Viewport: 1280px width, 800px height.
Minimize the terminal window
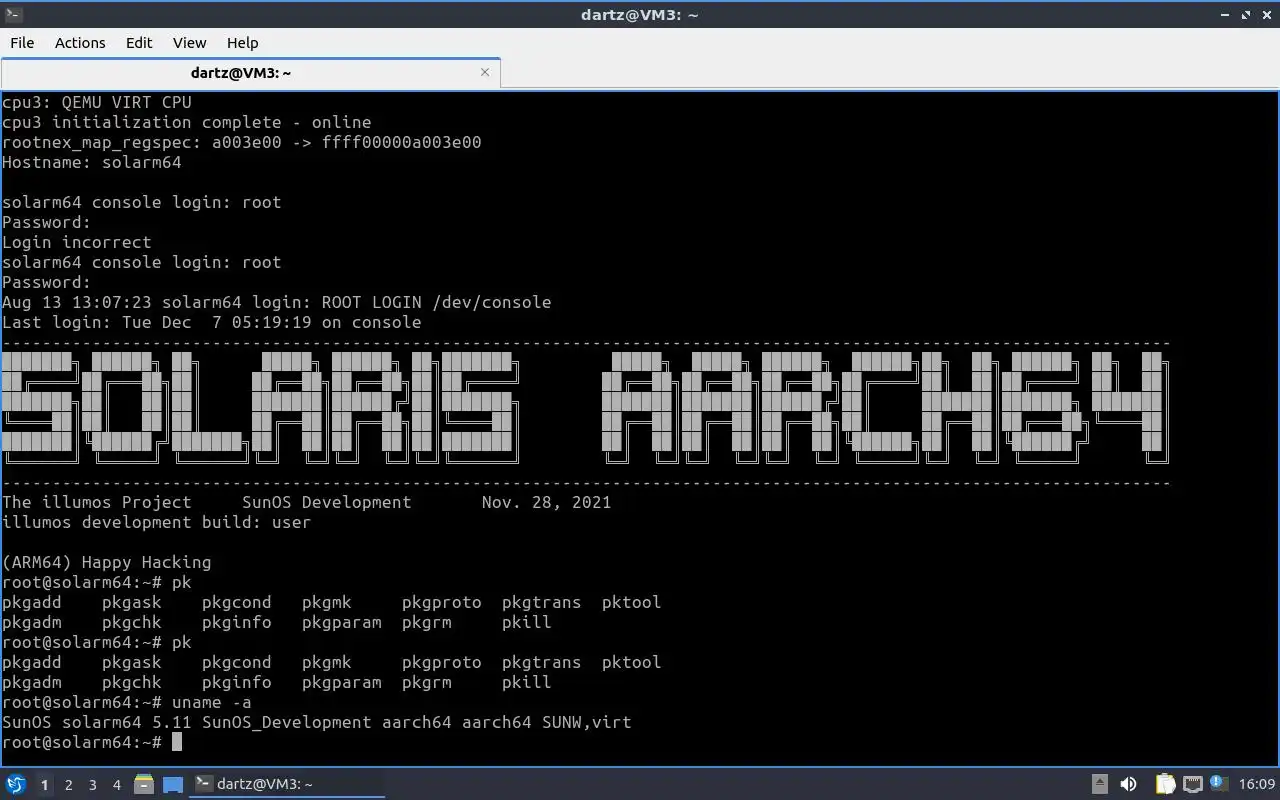[x=1225, y=14]
